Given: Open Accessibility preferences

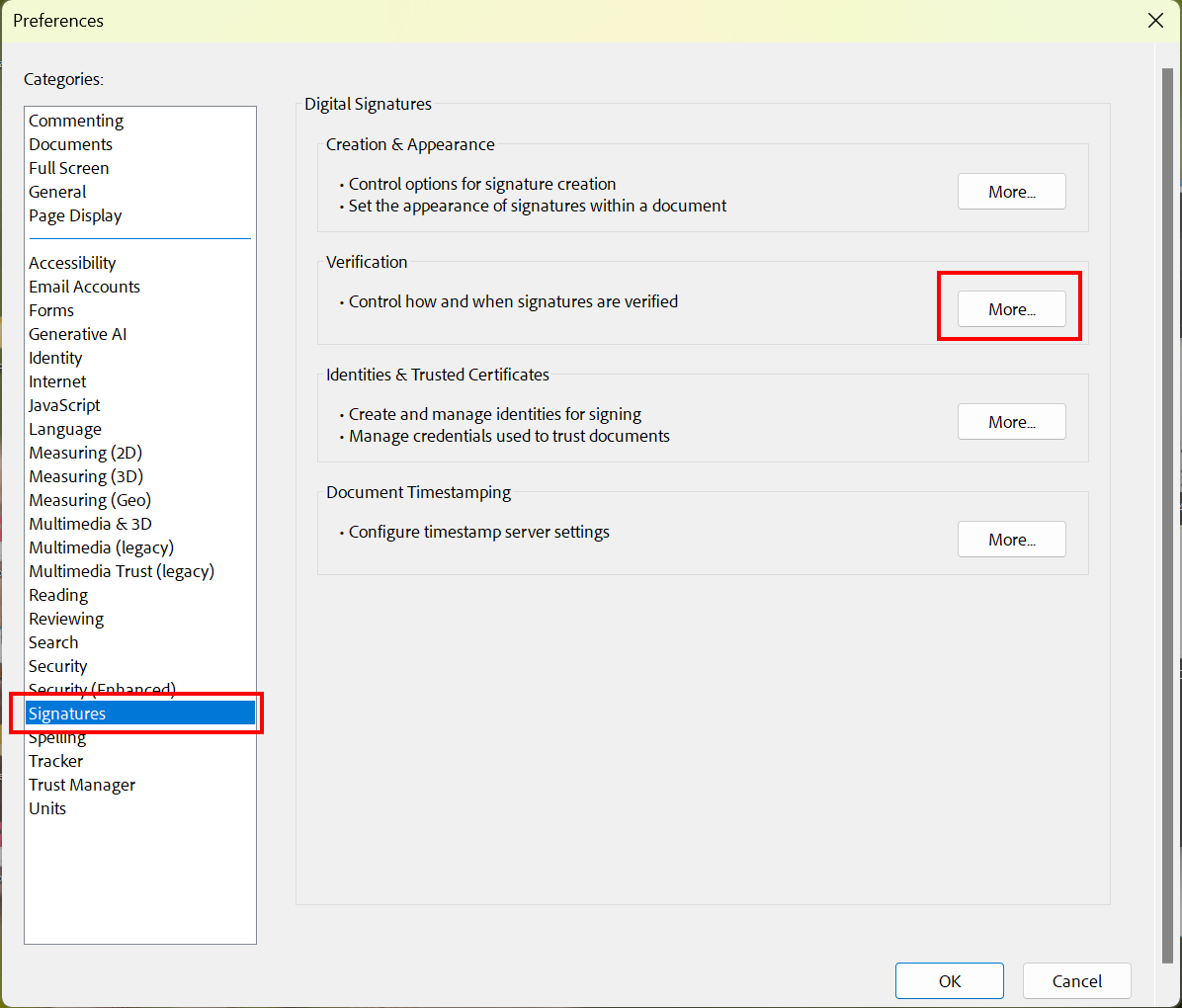Looking at the screenshot, I should pyautogui.click(x=71, y=262).
